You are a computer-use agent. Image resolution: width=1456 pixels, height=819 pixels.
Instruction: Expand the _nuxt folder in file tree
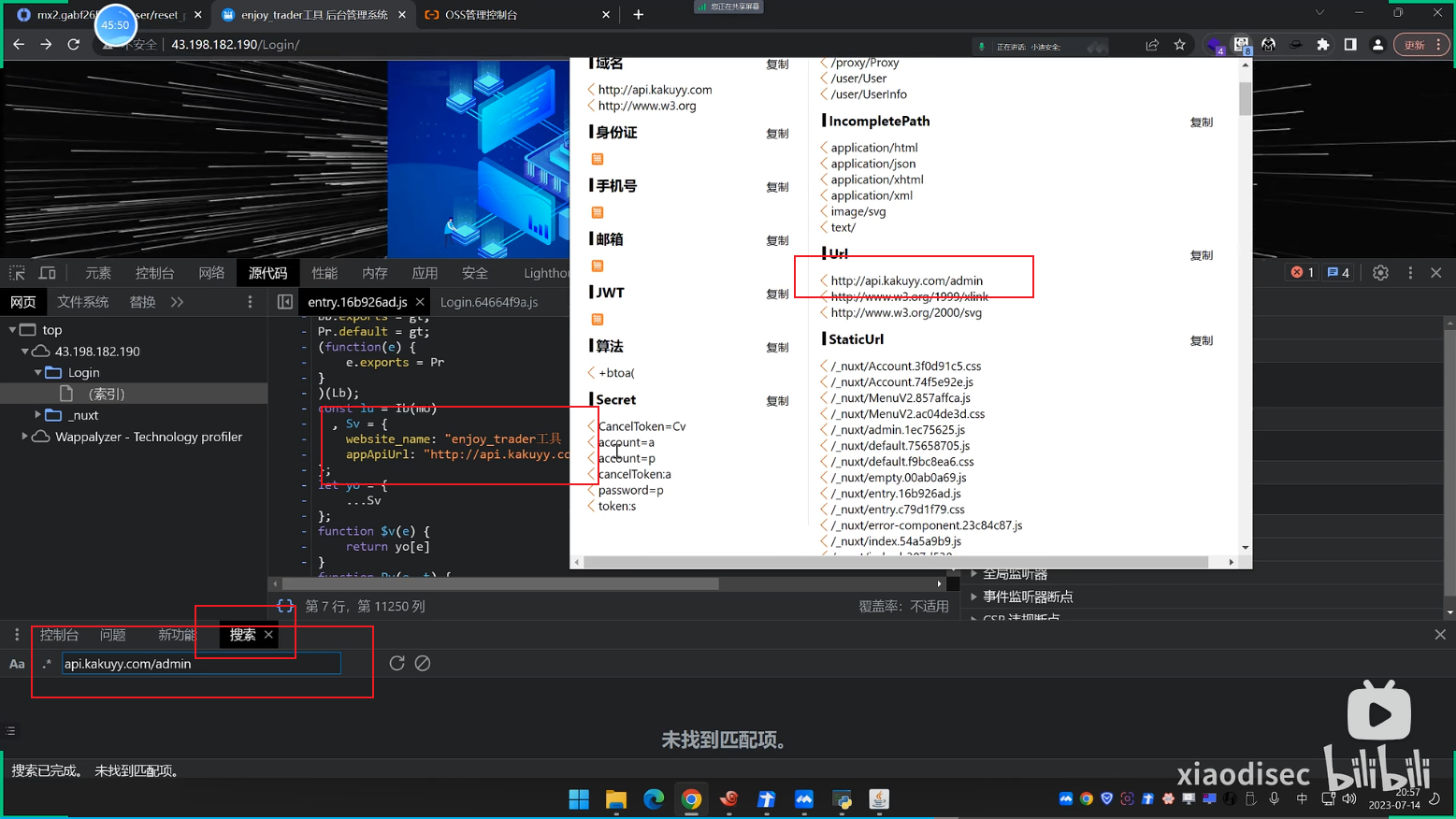pos(37,415)
